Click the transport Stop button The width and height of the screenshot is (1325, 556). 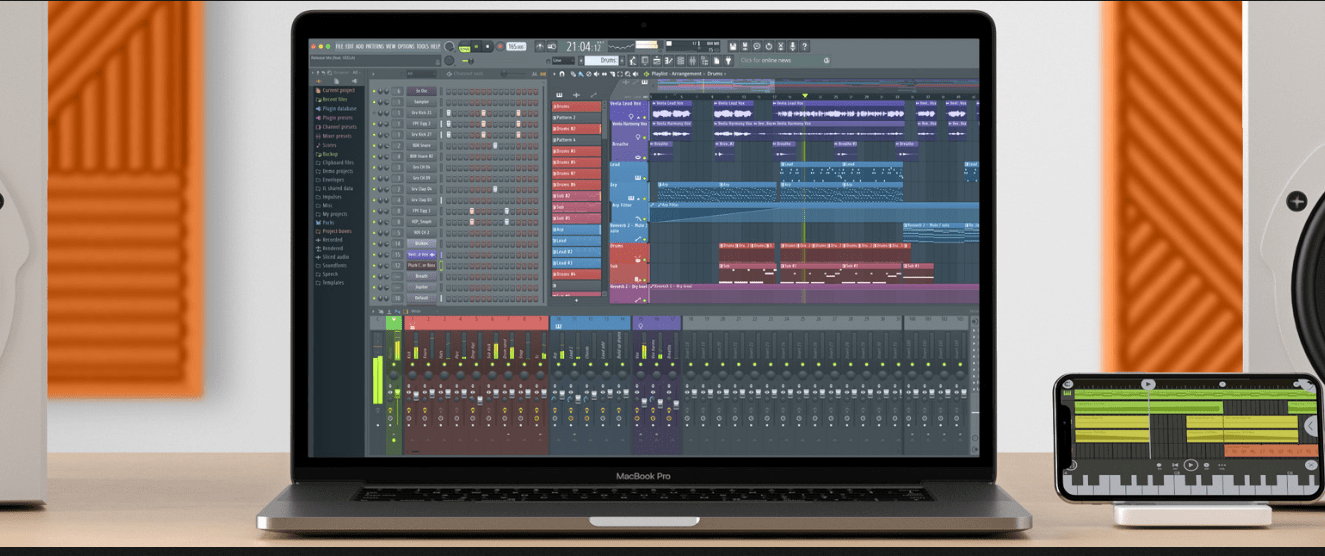(x=488, y=46)
